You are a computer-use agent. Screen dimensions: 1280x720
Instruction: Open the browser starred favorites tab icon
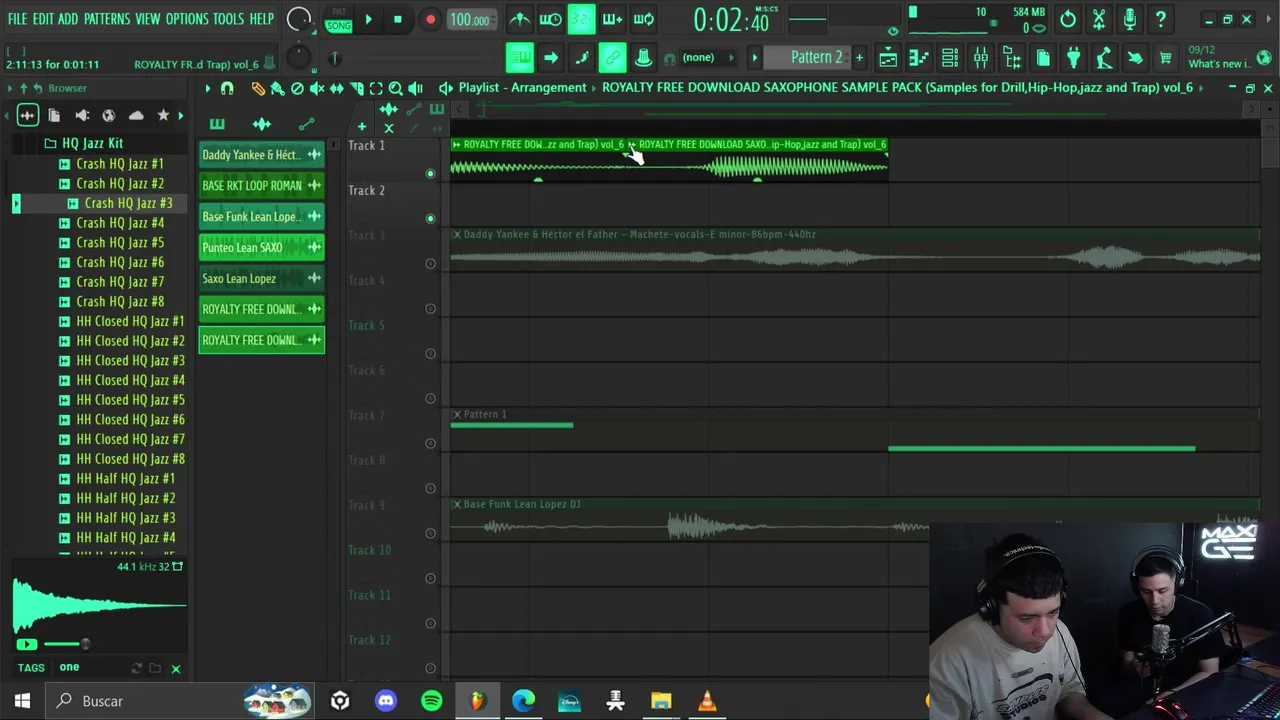pos(163,116)
